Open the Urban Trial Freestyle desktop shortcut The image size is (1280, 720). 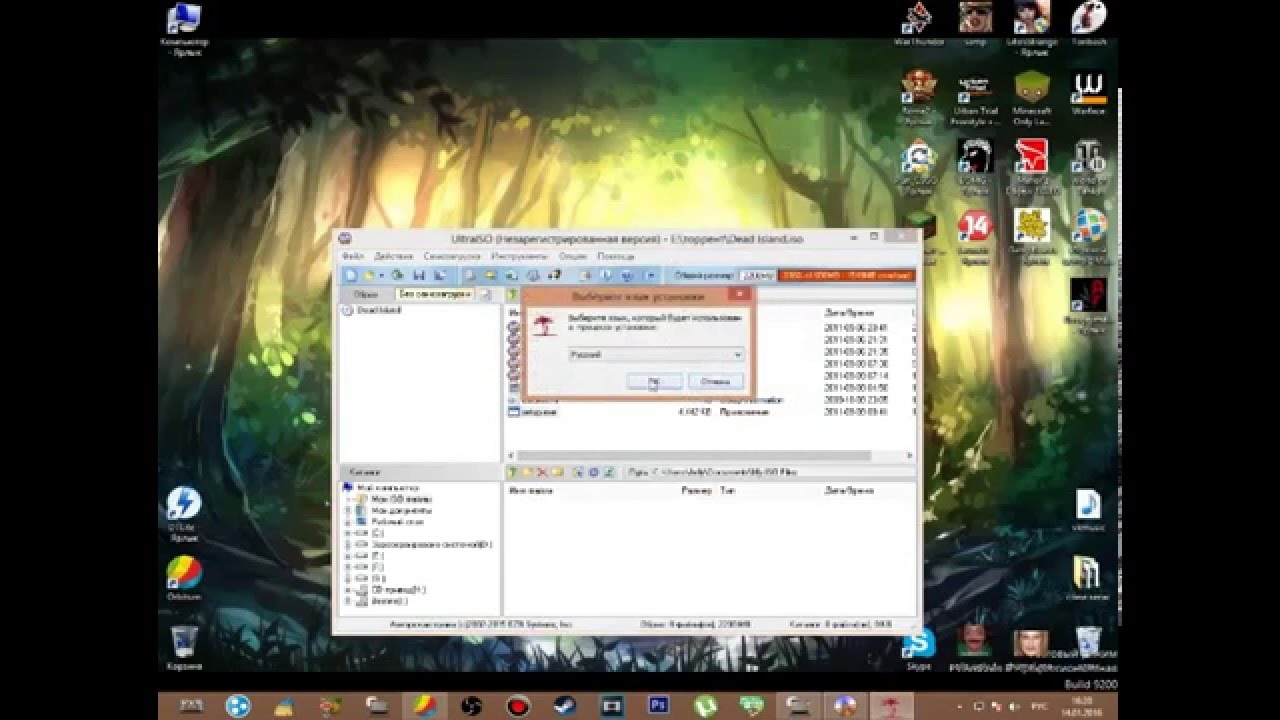974,98
